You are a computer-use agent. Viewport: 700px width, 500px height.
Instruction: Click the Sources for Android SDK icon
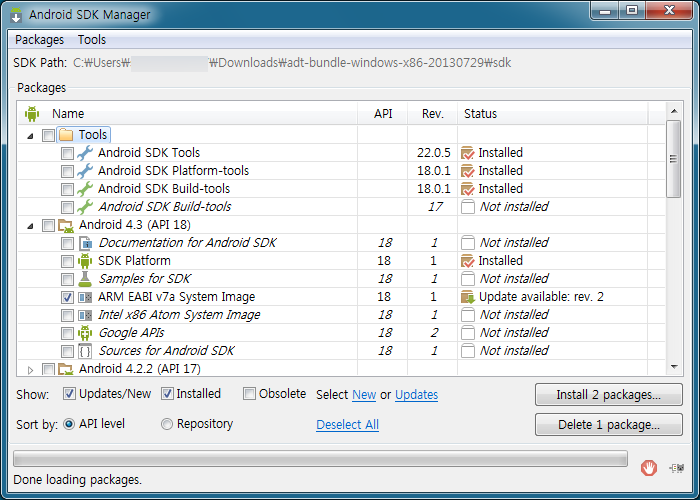point(85,351)
